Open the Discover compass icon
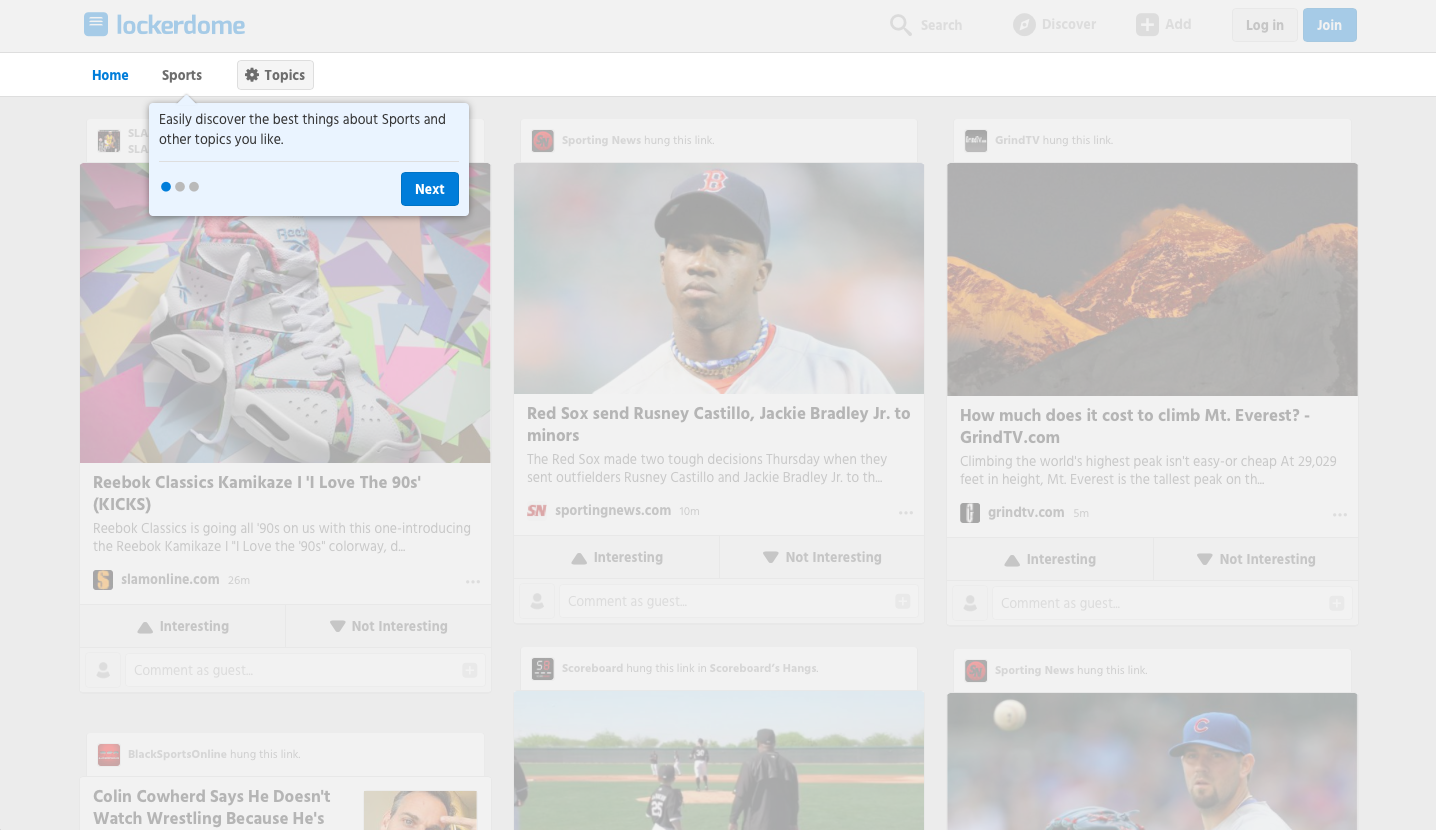 click(x=1024, y=25)
